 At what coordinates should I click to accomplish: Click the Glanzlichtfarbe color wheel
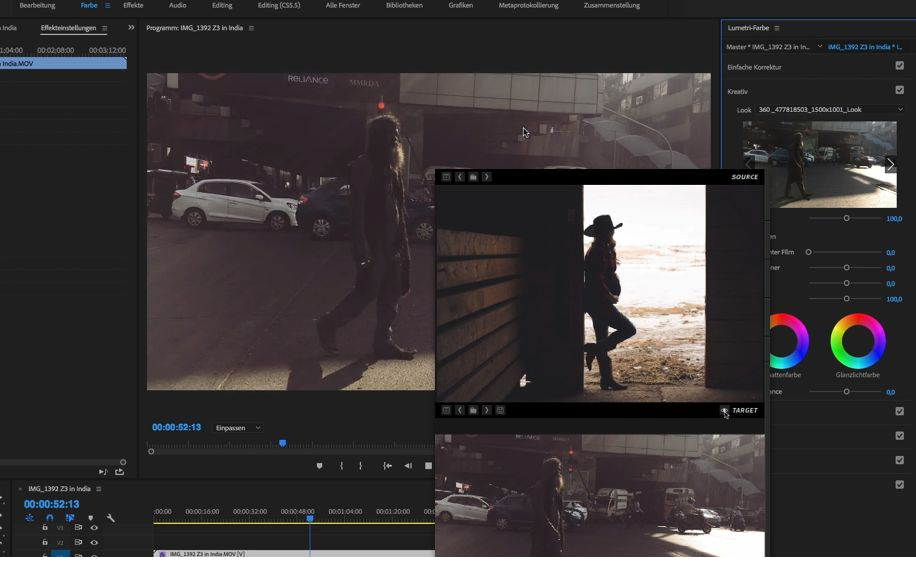point(858,341)
